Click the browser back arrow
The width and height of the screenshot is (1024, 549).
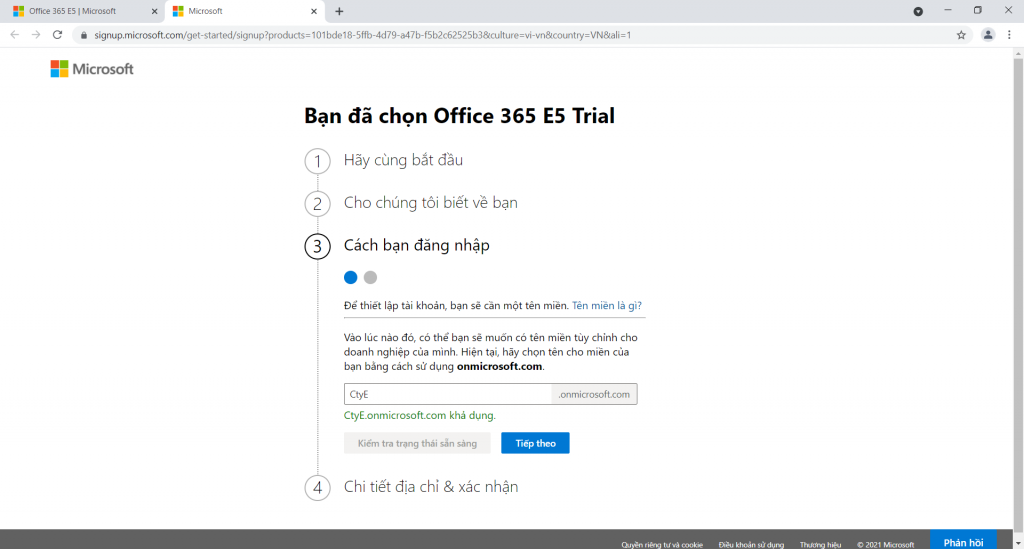(x=14, y=35)
